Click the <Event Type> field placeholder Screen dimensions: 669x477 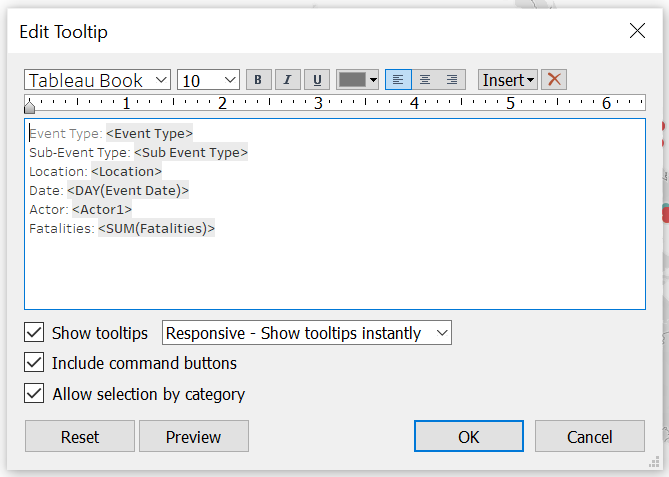149,134
